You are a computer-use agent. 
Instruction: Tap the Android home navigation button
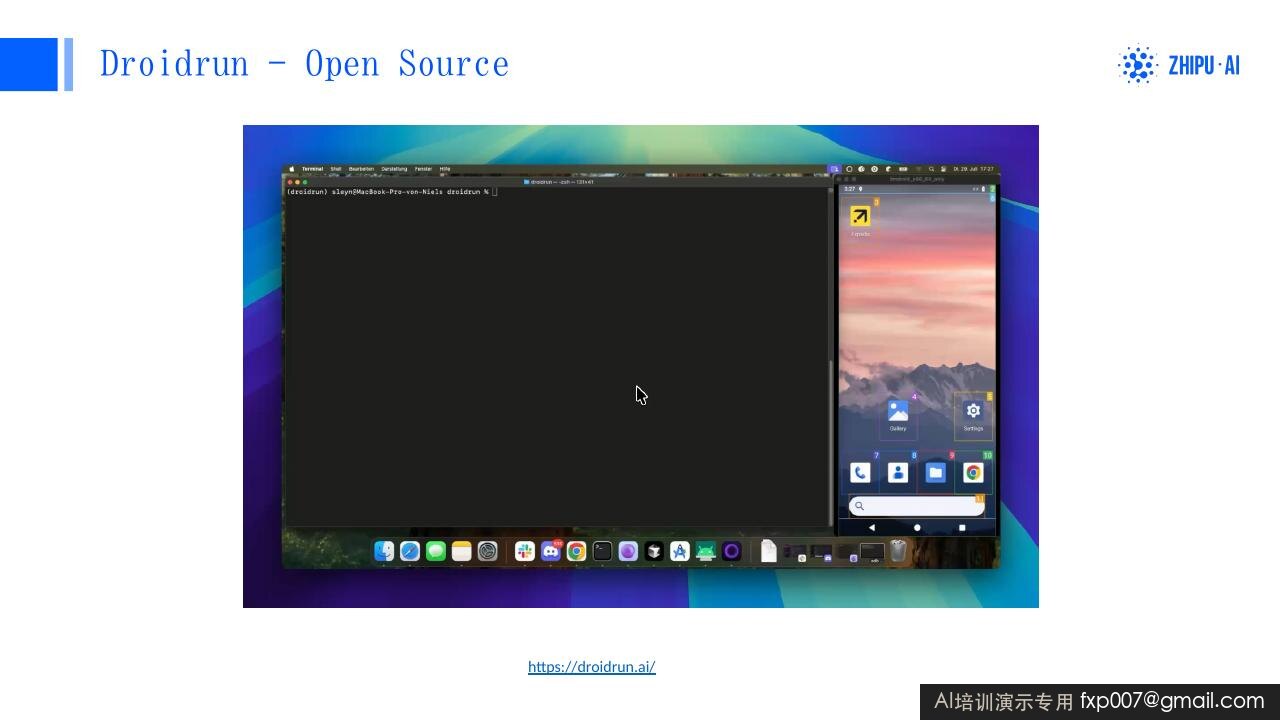(917, 527)
